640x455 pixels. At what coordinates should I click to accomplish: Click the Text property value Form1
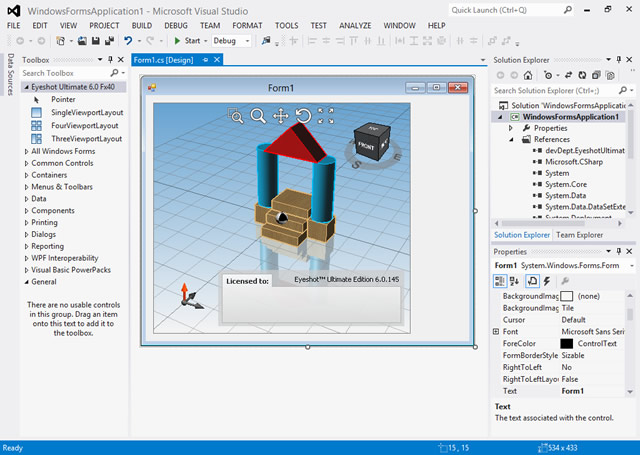point(572,391)
